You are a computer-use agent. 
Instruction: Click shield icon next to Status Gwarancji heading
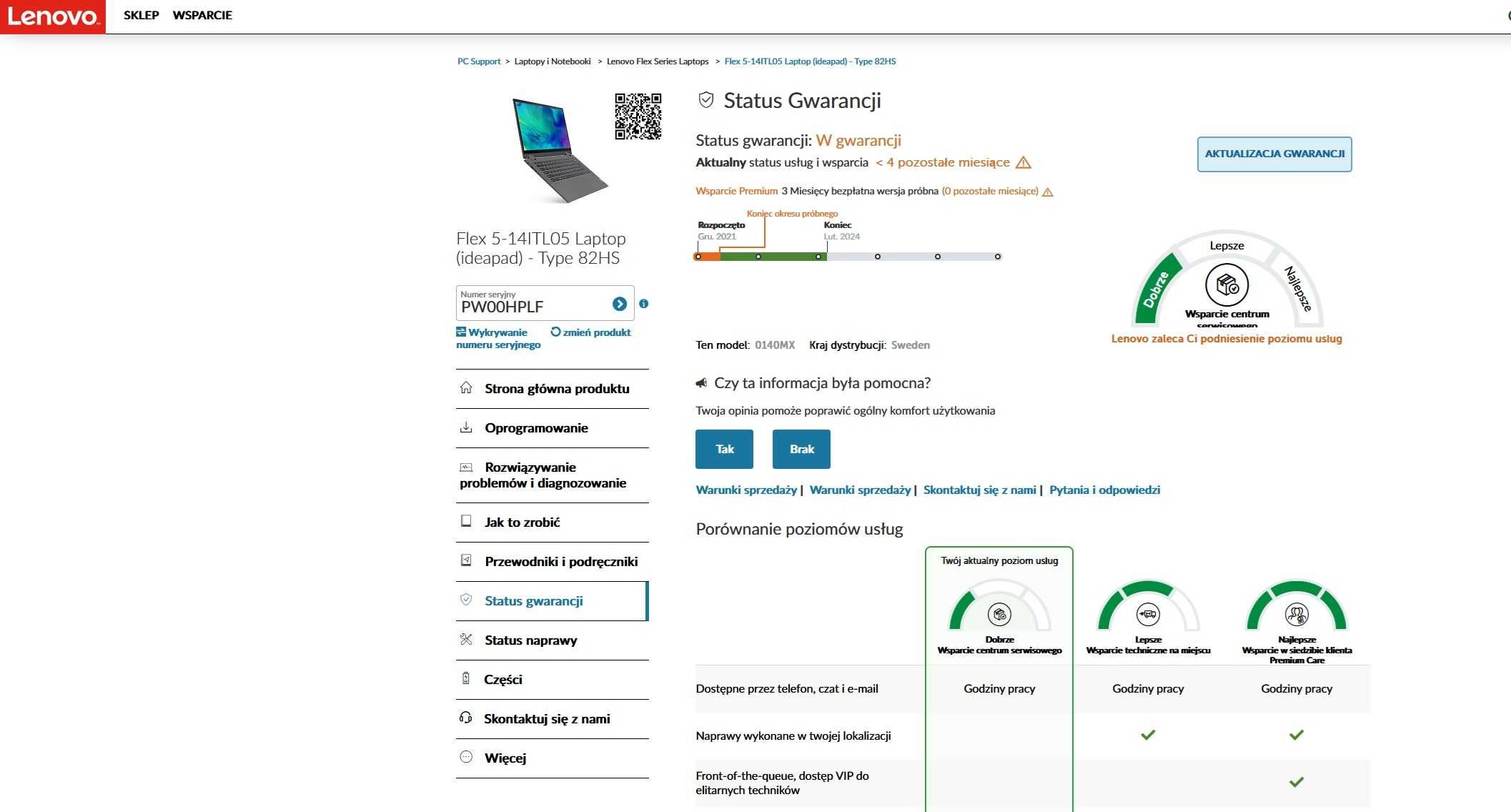[x=706, y=100]
